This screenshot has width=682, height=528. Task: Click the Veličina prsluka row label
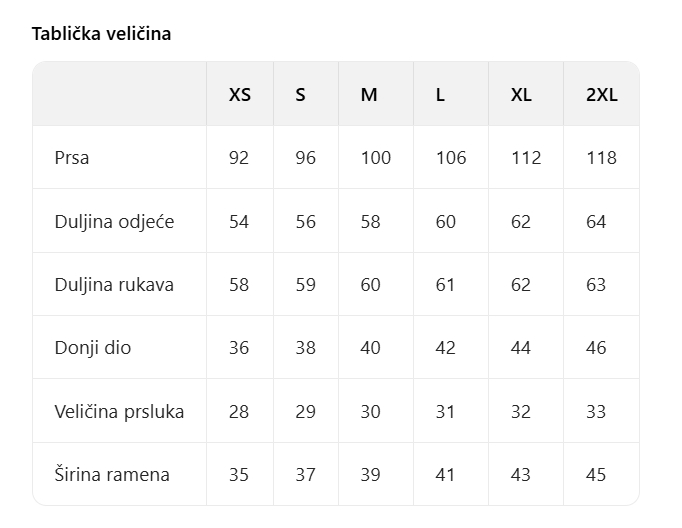point(119,411)
